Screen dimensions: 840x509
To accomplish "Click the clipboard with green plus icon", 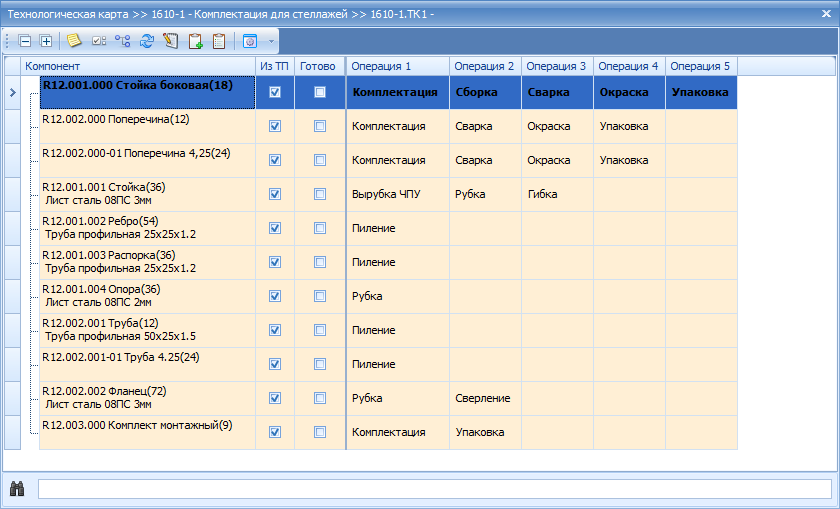I will (x=196, y=41).
